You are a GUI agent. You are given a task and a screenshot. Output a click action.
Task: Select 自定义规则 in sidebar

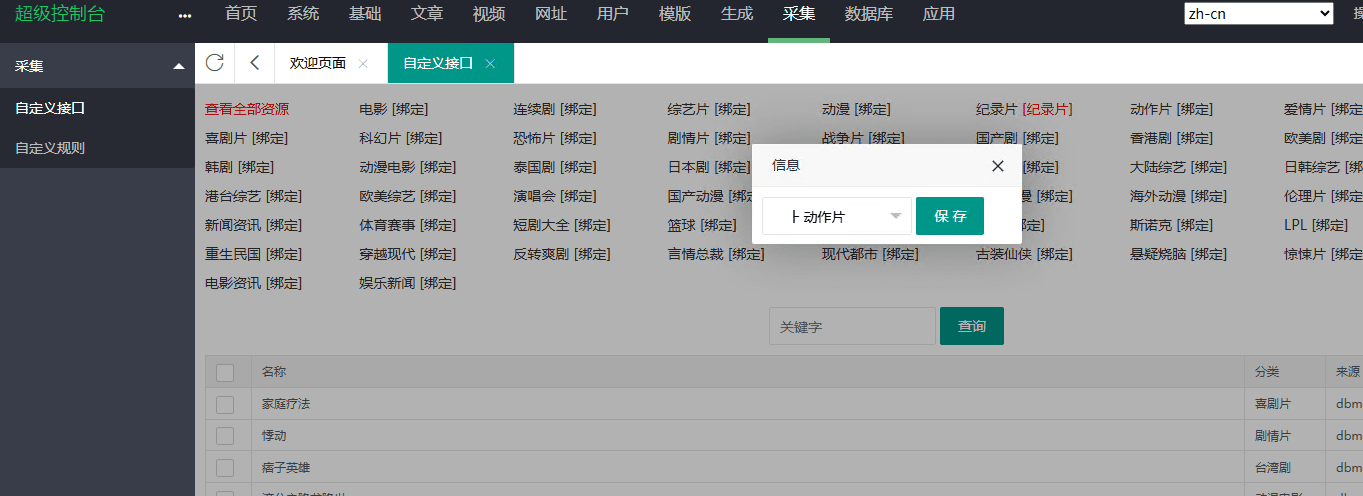[x=50, y=148]
